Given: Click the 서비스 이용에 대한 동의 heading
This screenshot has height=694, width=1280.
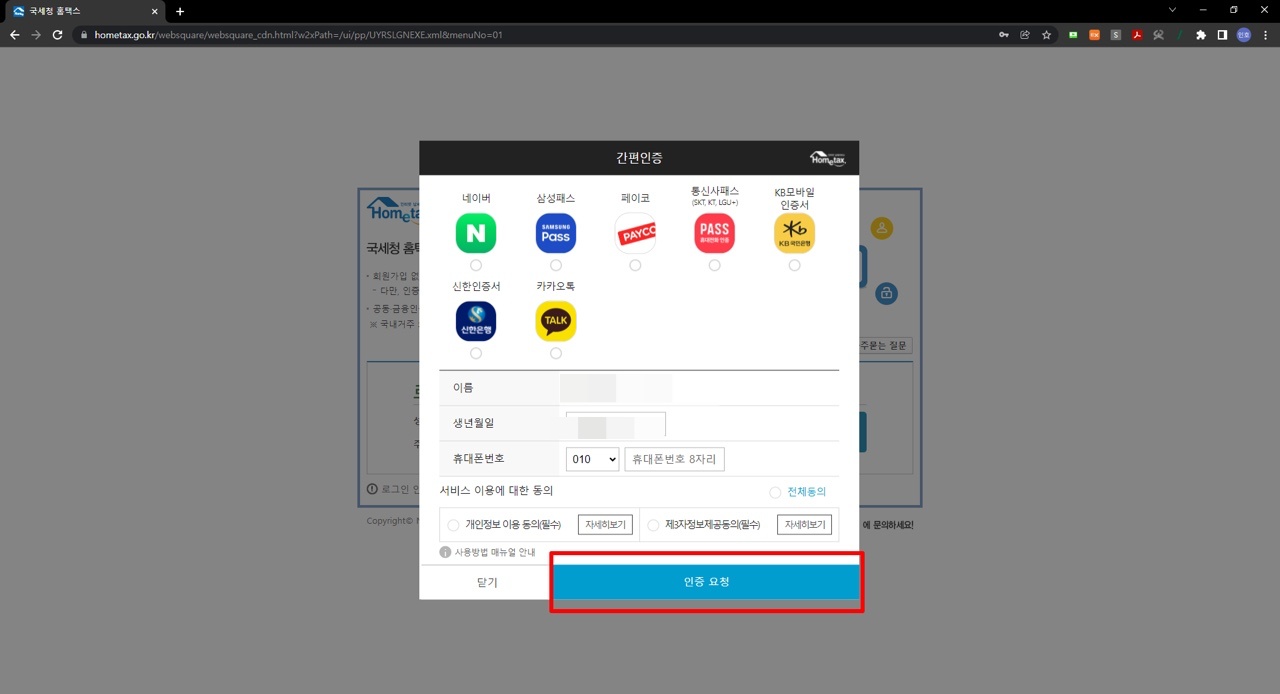Looking at the screenshot, I should point(497,491).
